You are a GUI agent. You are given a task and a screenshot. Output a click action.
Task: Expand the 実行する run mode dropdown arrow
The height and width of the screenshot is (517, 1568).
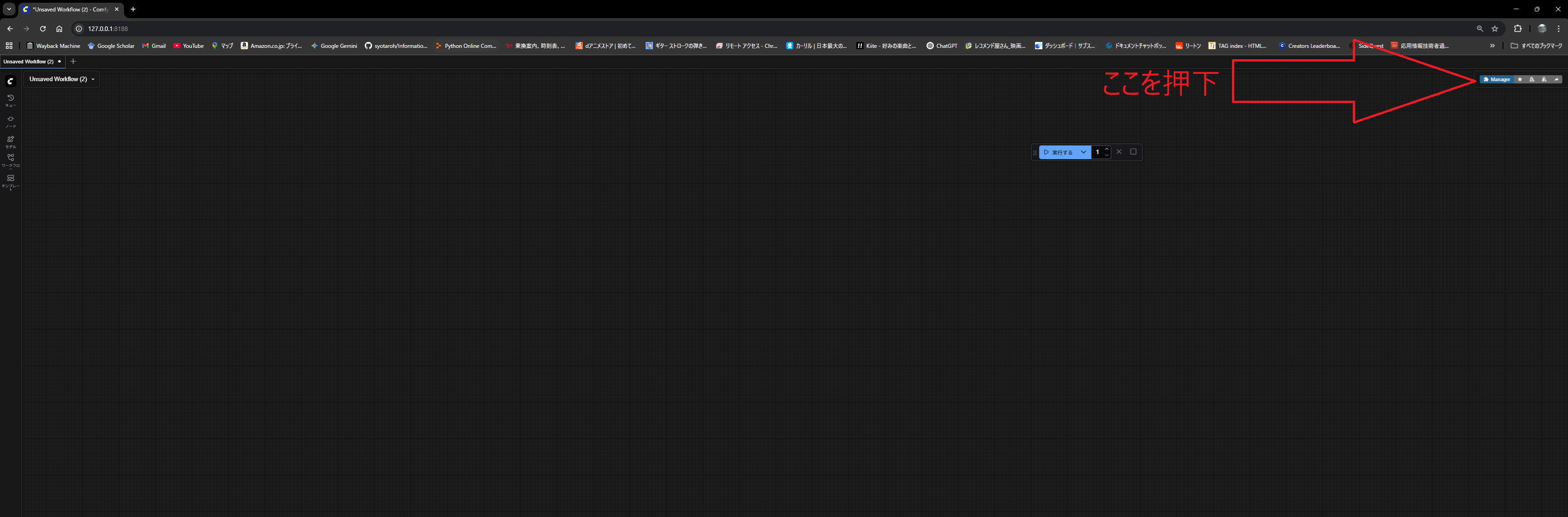coord(1083,152)
